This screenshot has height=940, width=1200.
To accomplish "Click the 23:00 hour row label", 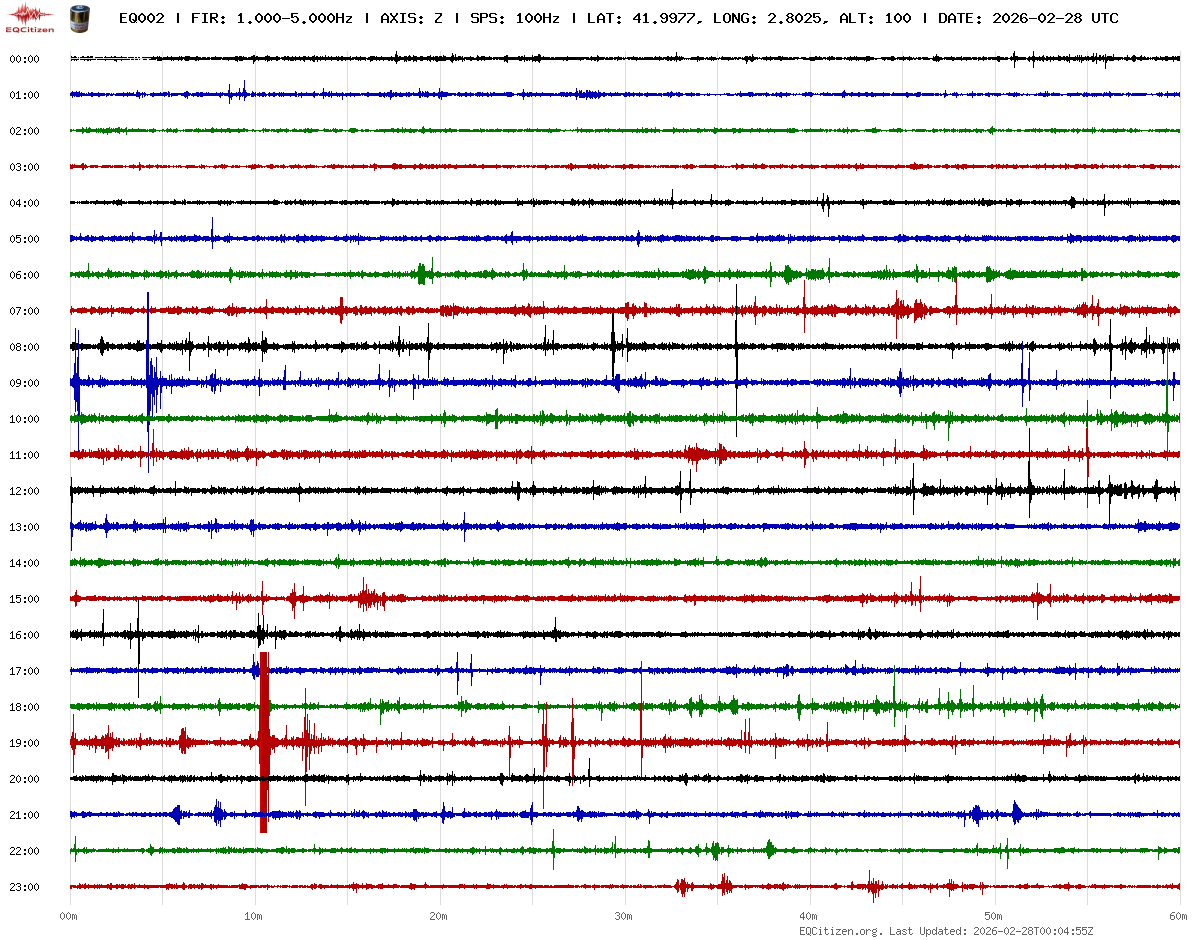I will pyautogui.click(x=24, y=887).
